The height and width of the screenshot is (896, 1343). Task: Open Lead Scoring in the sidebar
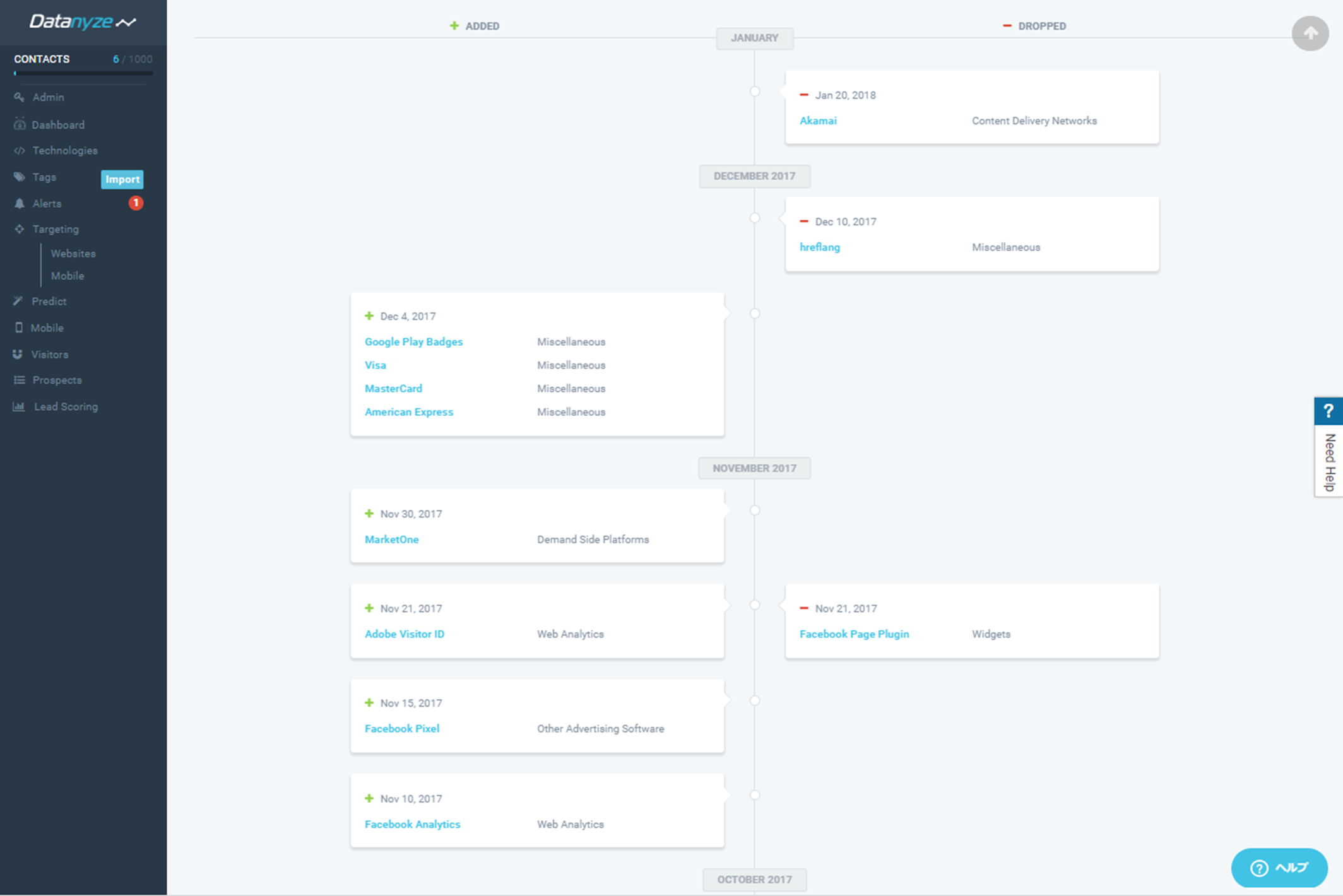pyautogui.click(x=66, y=407)
